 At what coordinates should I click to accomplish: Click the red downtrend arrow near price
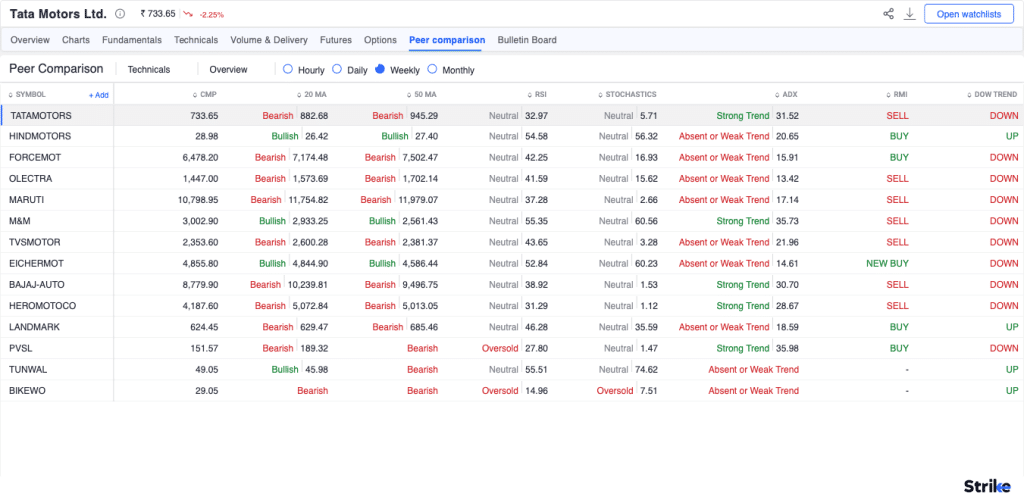[x=187, y=14]
